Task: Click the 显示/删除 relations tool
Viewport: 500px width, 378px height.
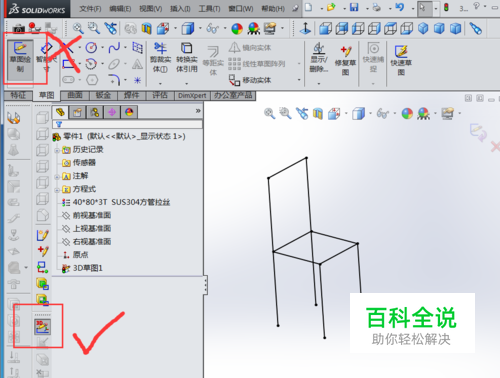Action: (319, 57)
